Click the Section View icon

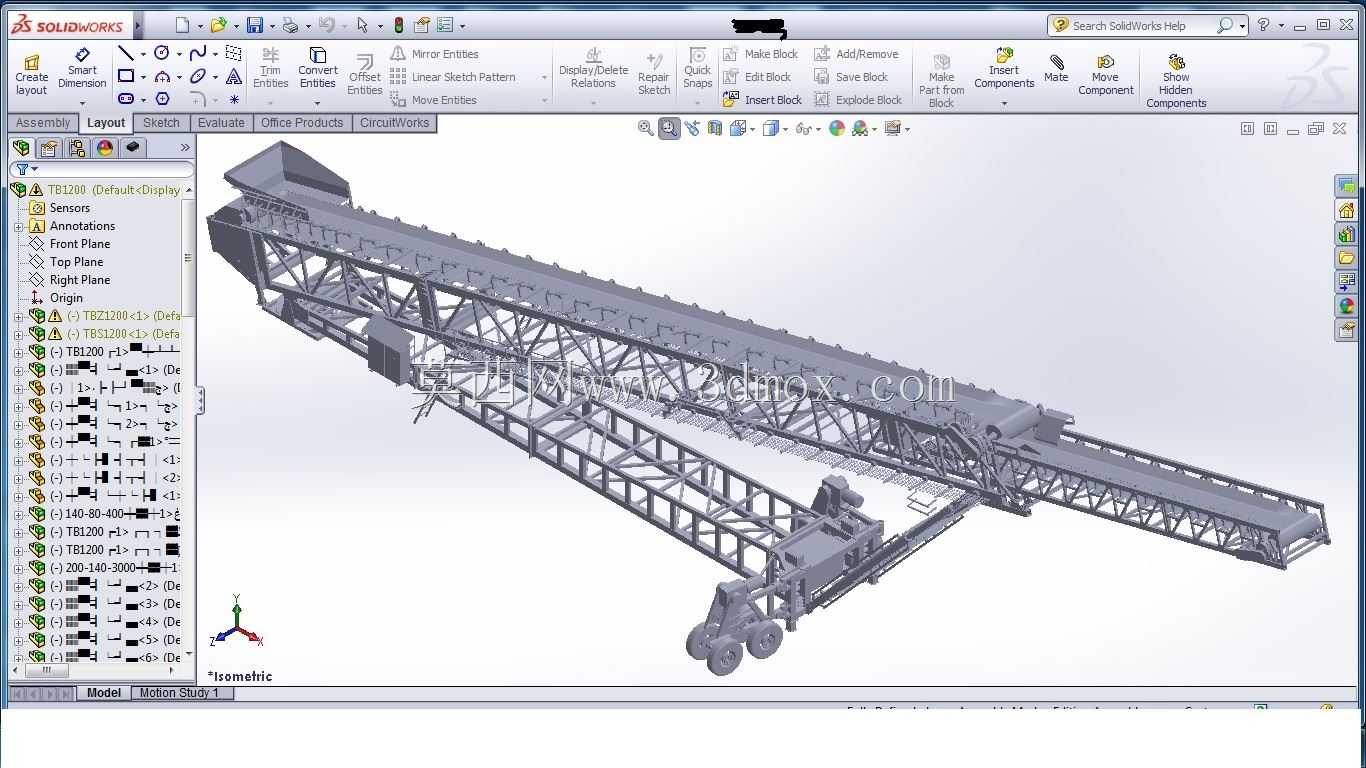715,128
